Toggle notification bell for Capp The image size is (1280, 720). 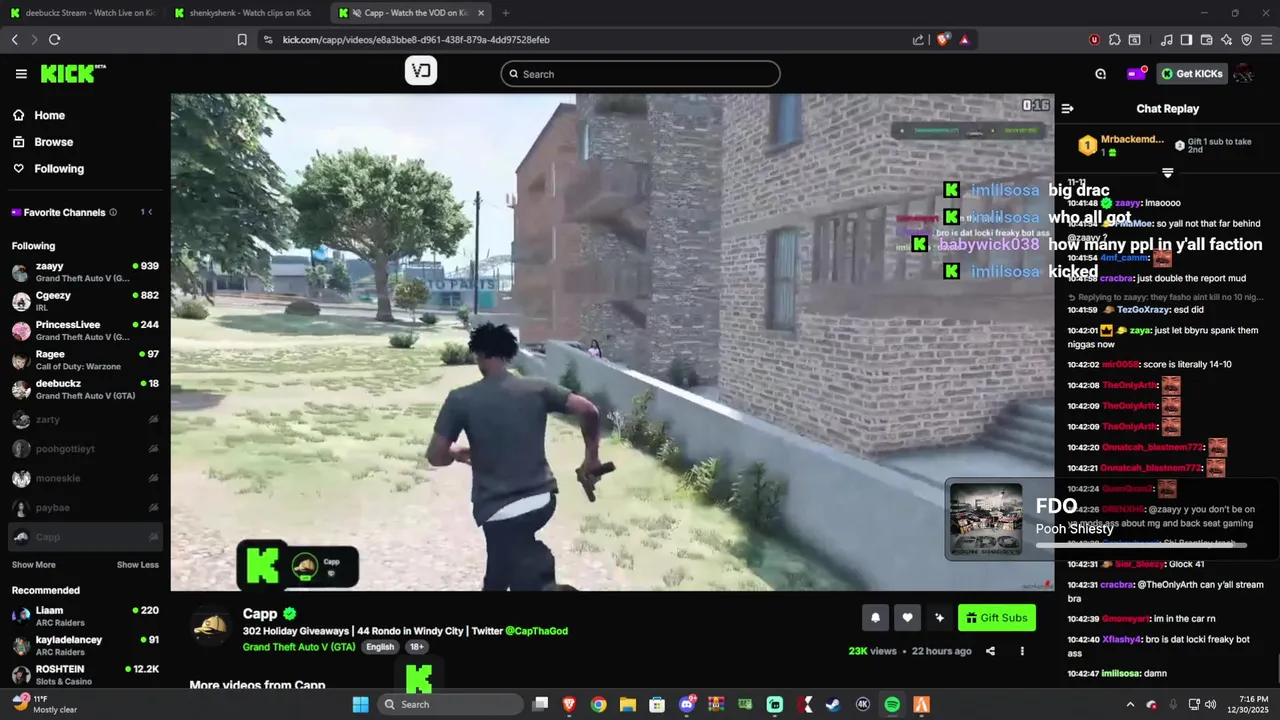pos(875,618)
